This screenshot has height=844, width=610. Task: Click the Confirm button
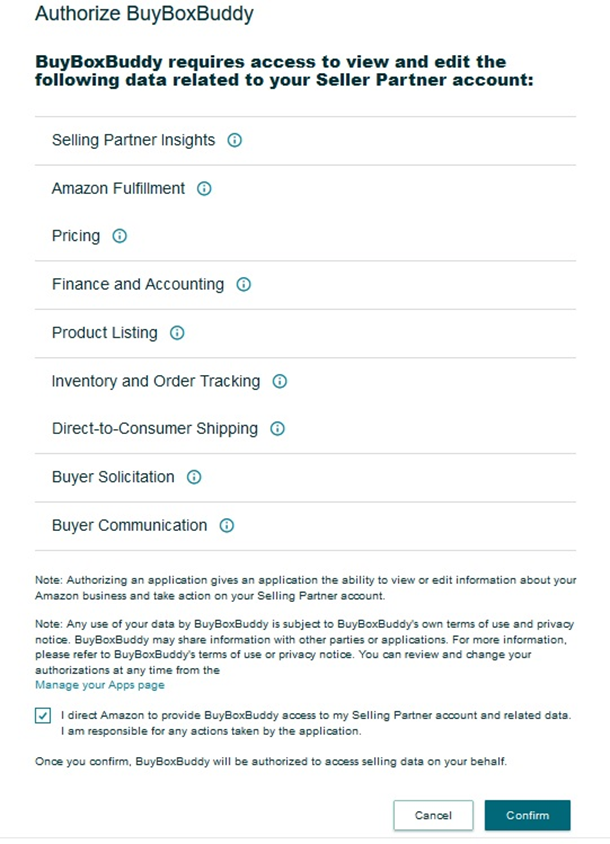point(528,815)
